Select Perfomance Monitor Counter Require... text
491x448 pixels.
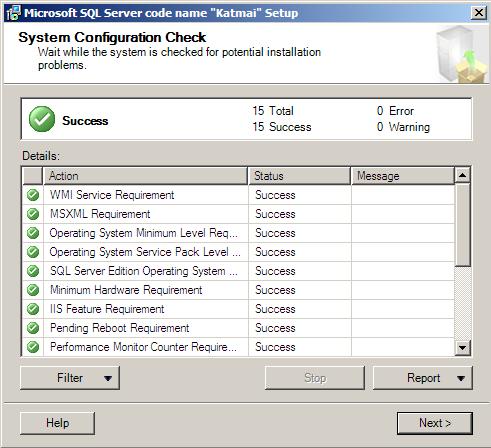[143, 347]
